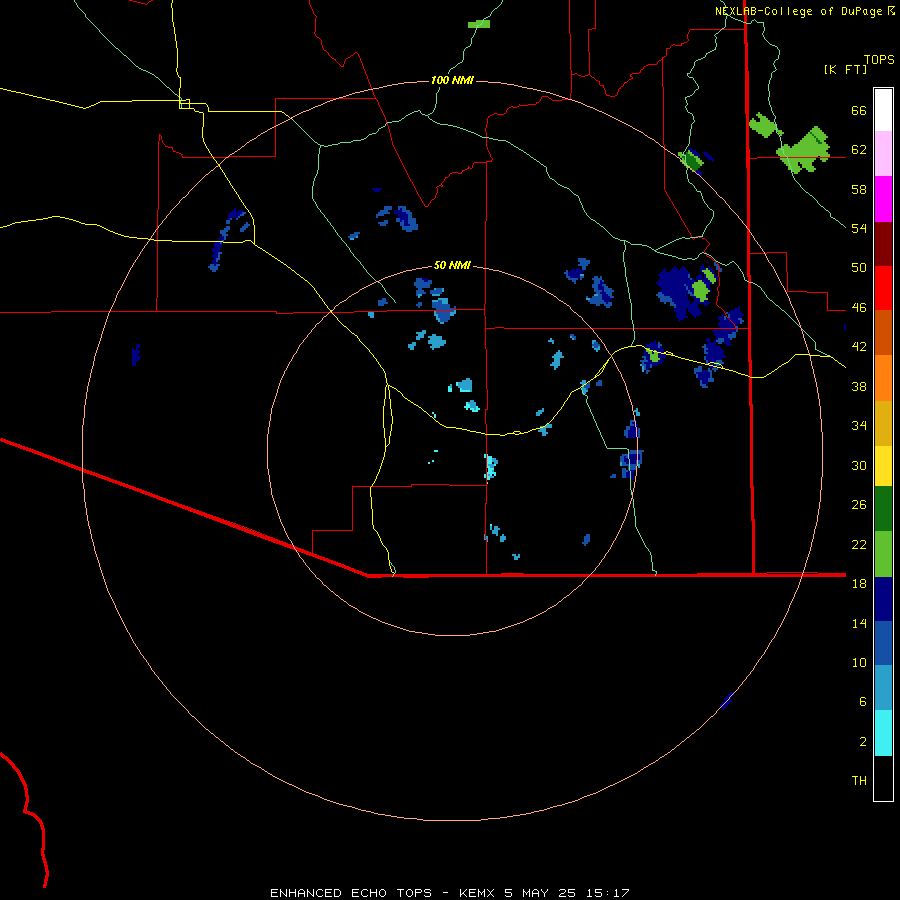This screenshot has height=900, width=900.
Task: Click the 15:17 timestamp
Action: (x=607, y=893)
